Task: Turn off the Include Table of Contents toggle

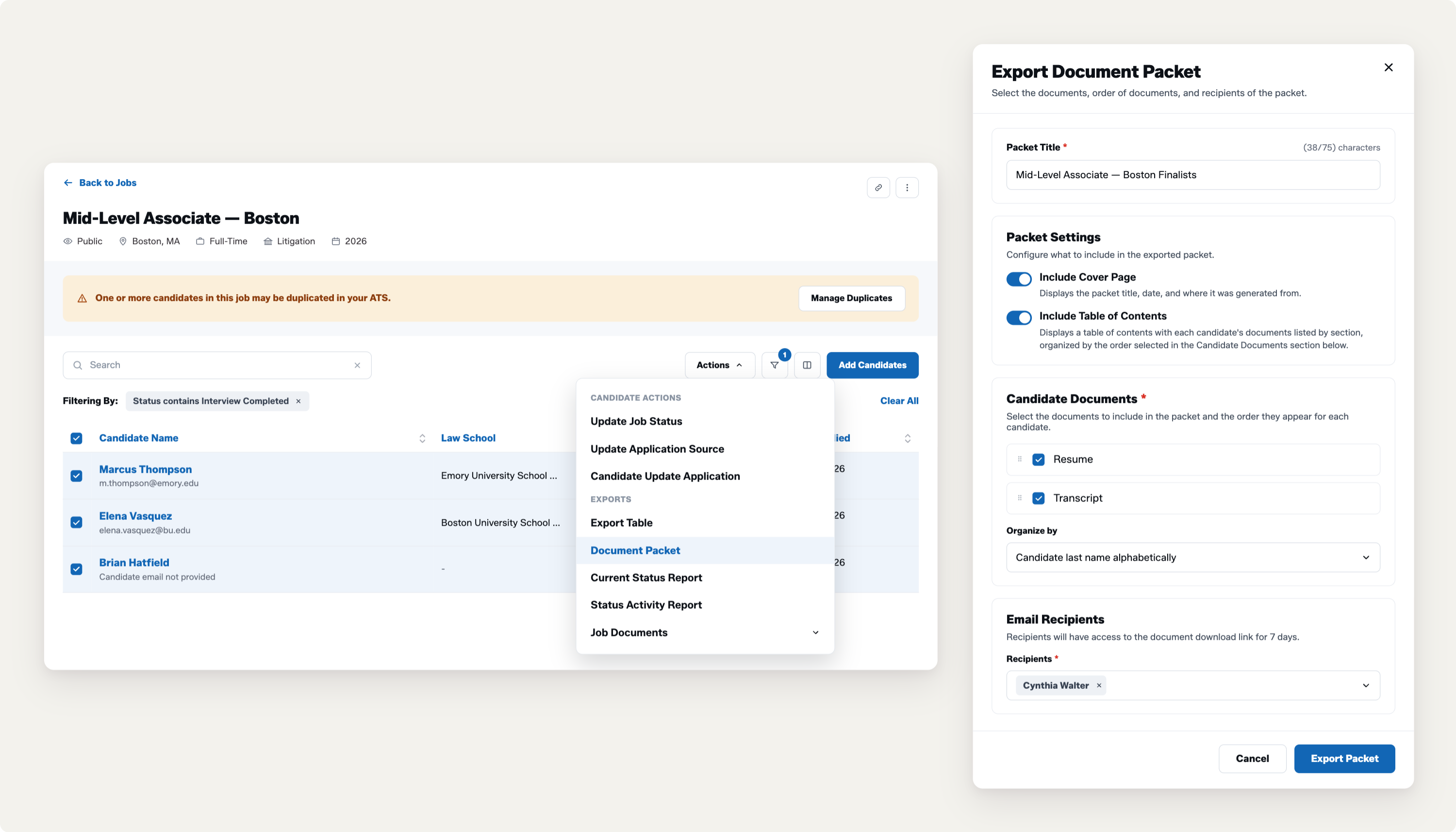Action: coord(1019,318)
